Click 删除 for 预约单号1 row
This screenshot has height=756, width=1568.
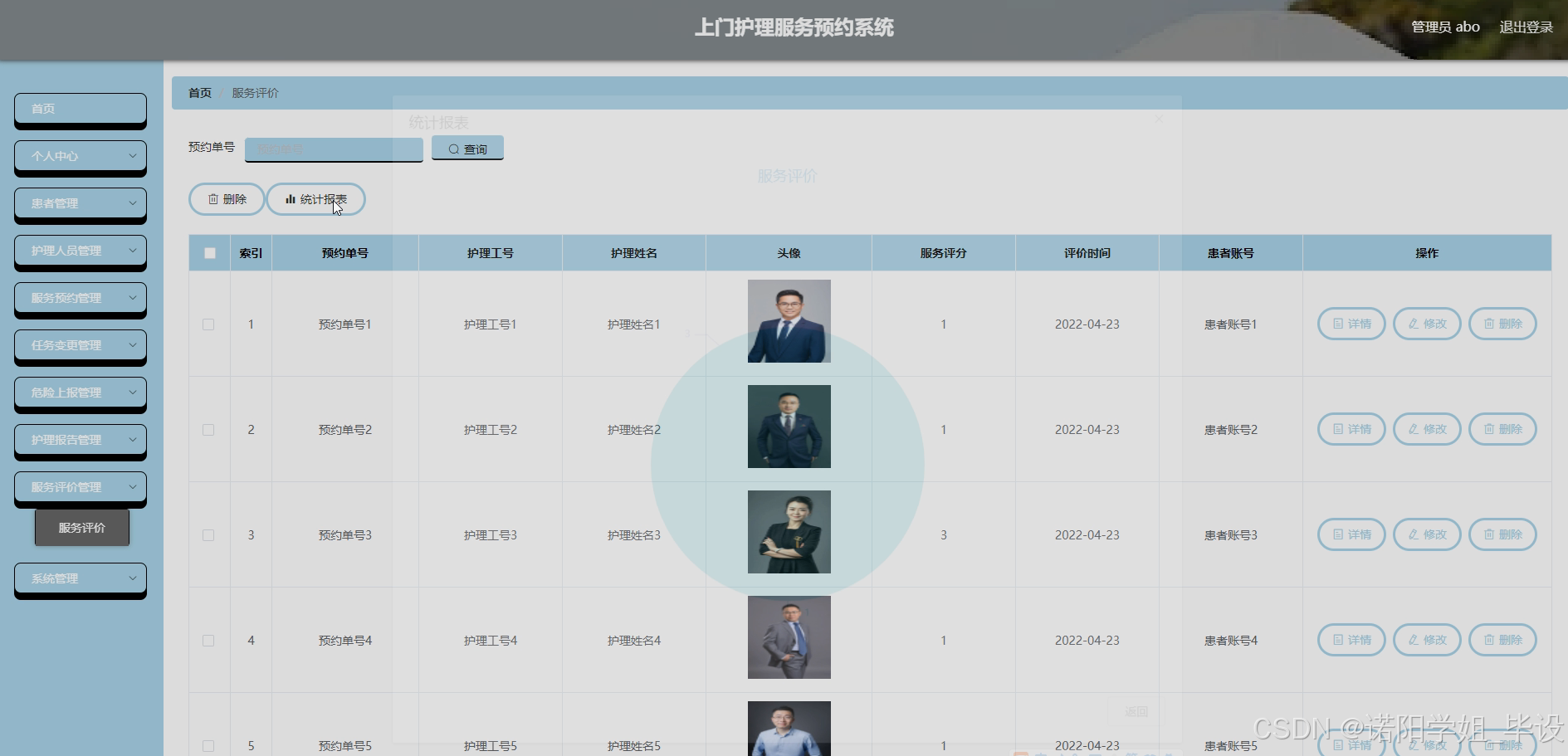point(1502,324)
